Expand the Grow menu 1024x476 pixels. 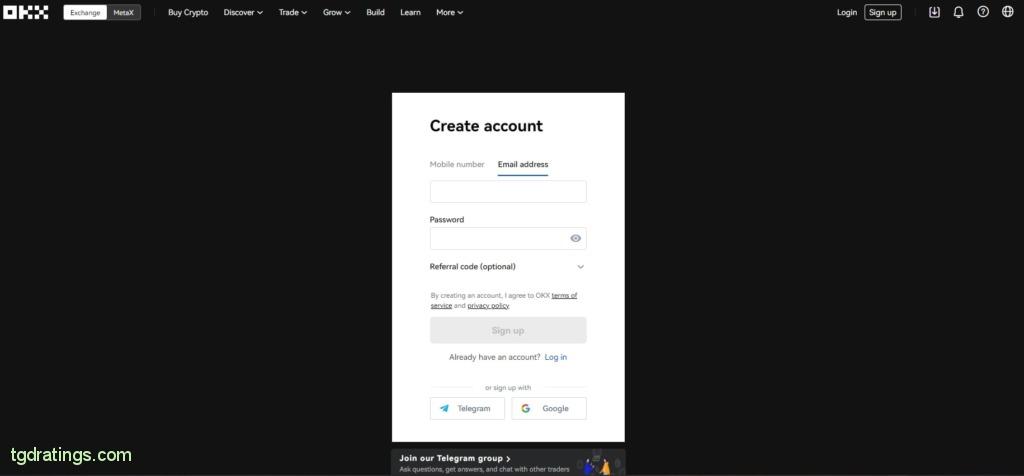336,12
